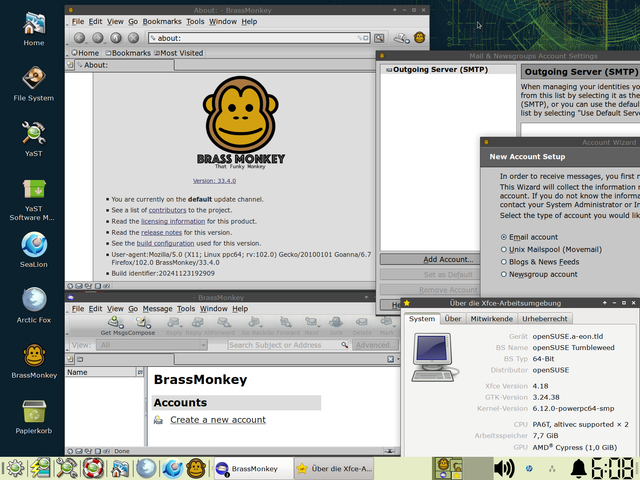This screenshot has width=640, height=480.
Task: Choose the Newsgroup account option
Action: click(539, 274)
